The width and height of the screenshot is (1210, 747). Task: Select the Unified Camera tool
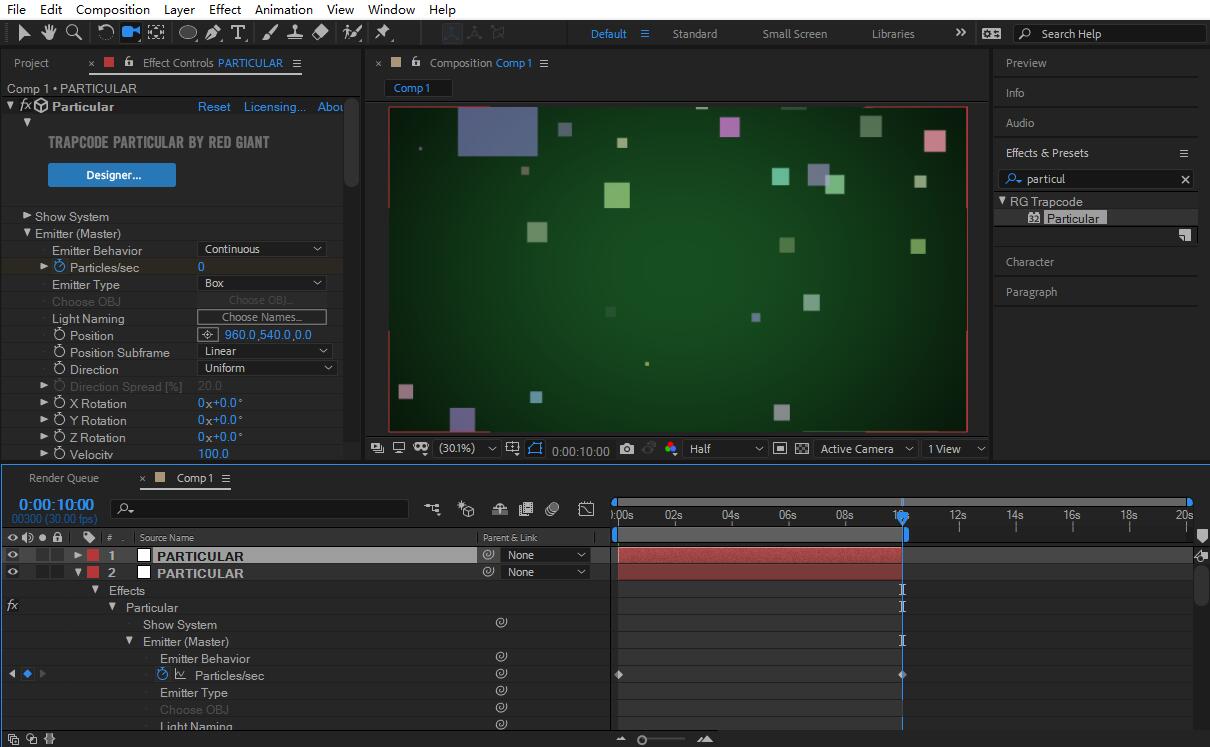[130, 33]
